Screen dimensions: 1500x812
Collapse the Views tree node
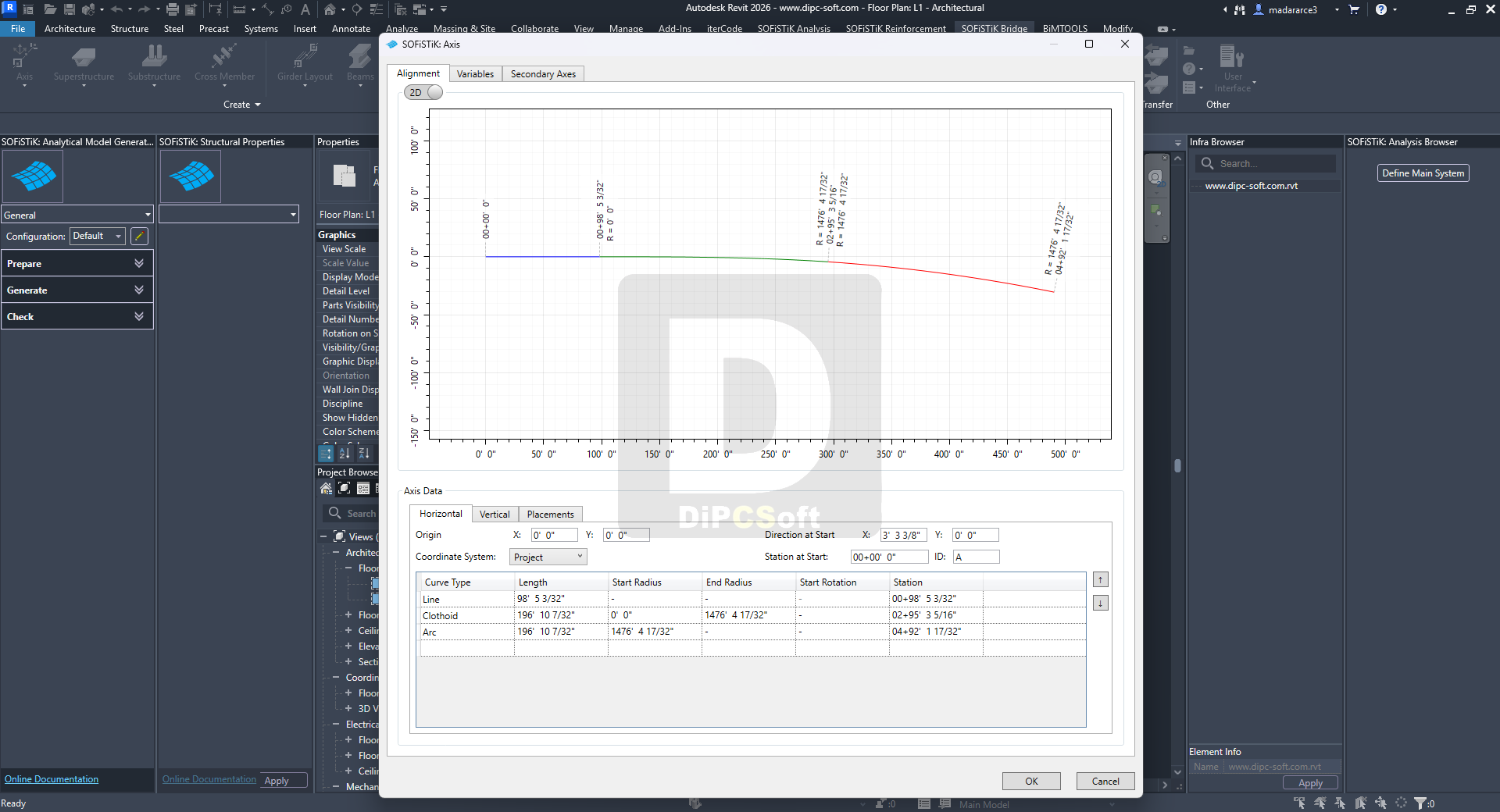[323, 536]
